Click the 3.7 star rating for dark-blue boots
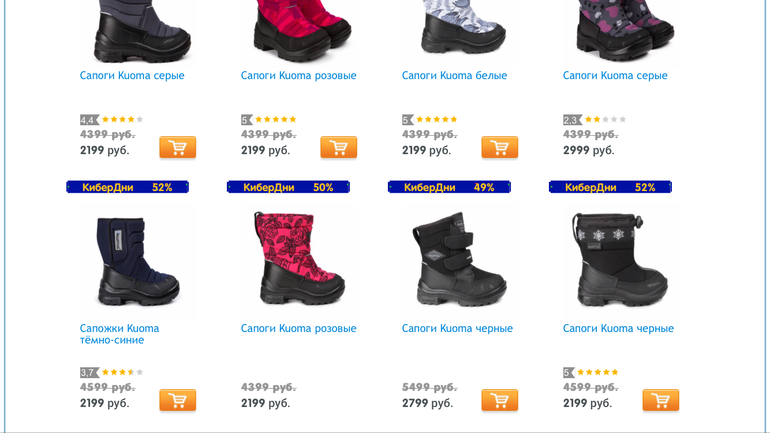The height and width of the screenshot is (433, 770). pos(112,372)
